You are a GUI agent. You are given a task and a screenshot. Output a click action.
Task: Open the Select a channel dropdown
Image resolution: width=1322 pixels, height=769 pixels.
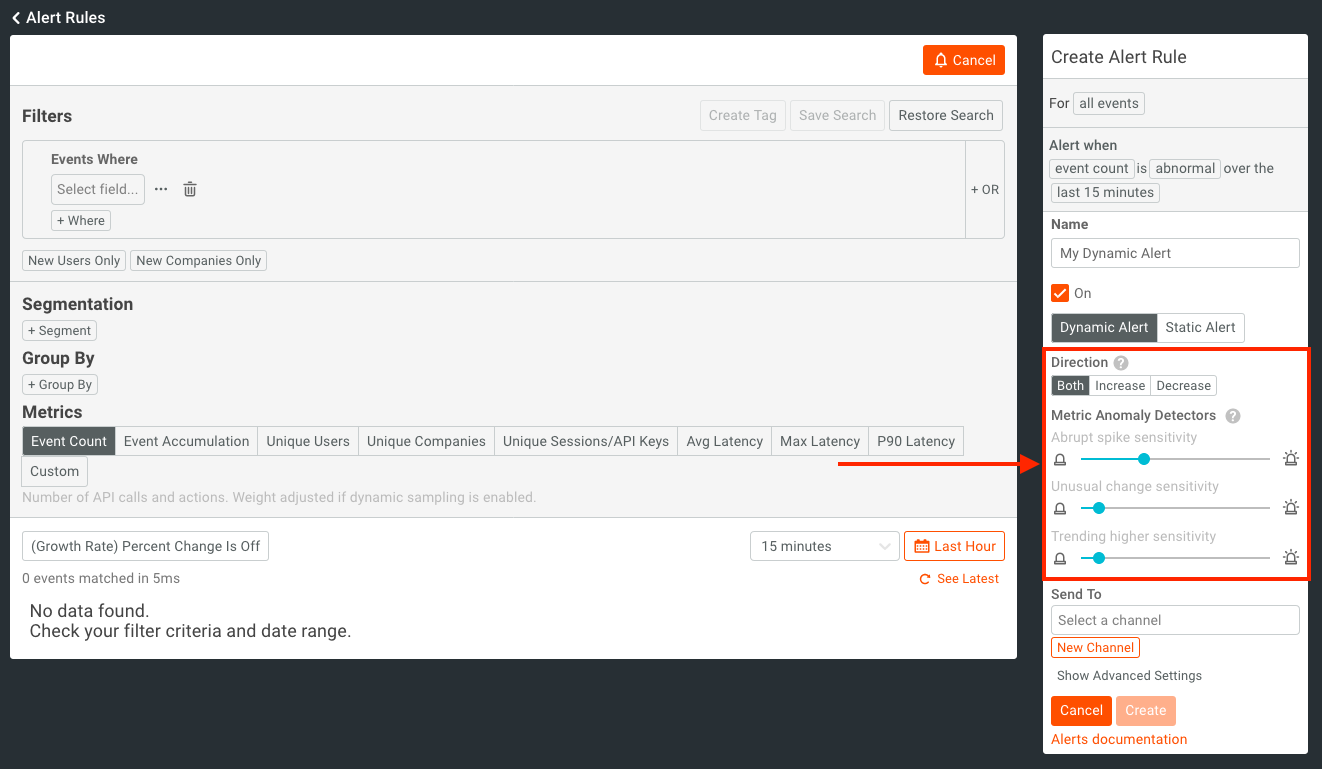tap(1174, 620)
